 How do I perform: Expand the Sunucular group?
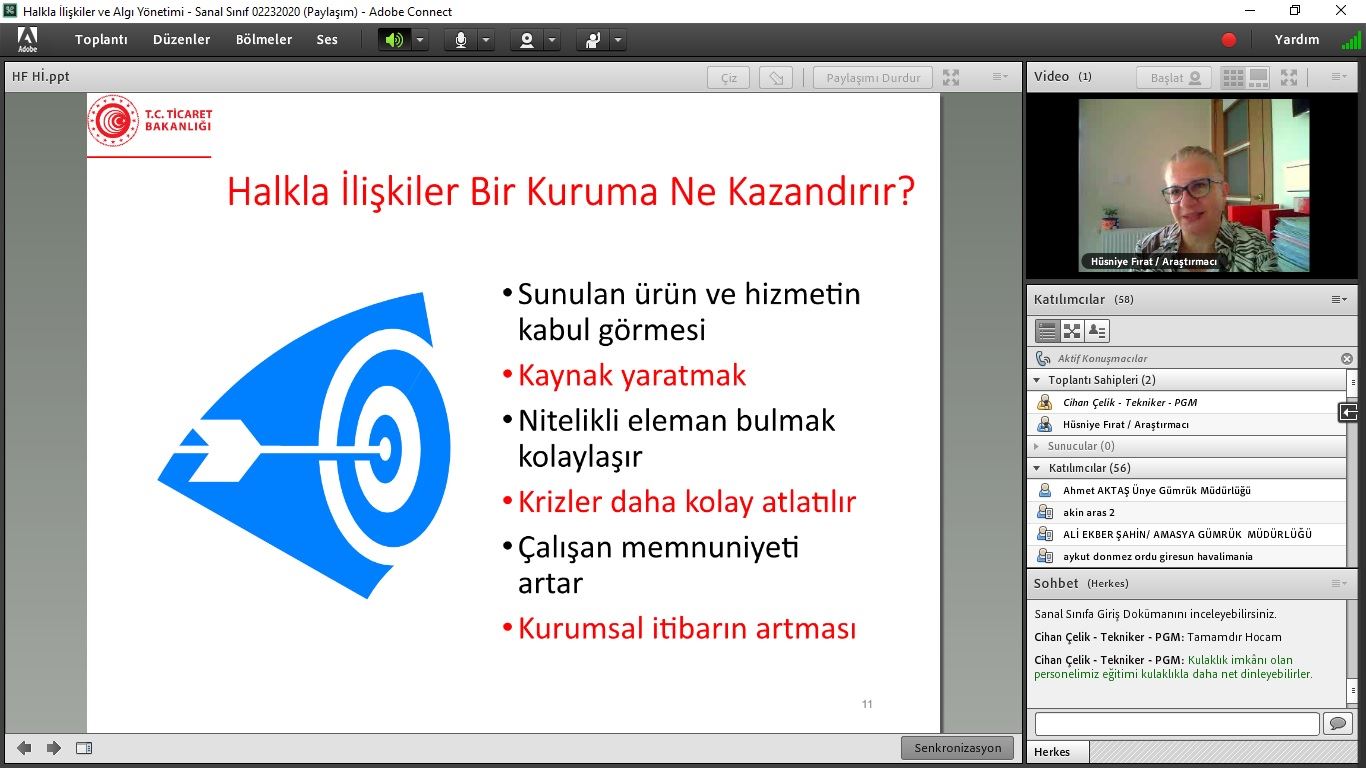(1038, 447)
